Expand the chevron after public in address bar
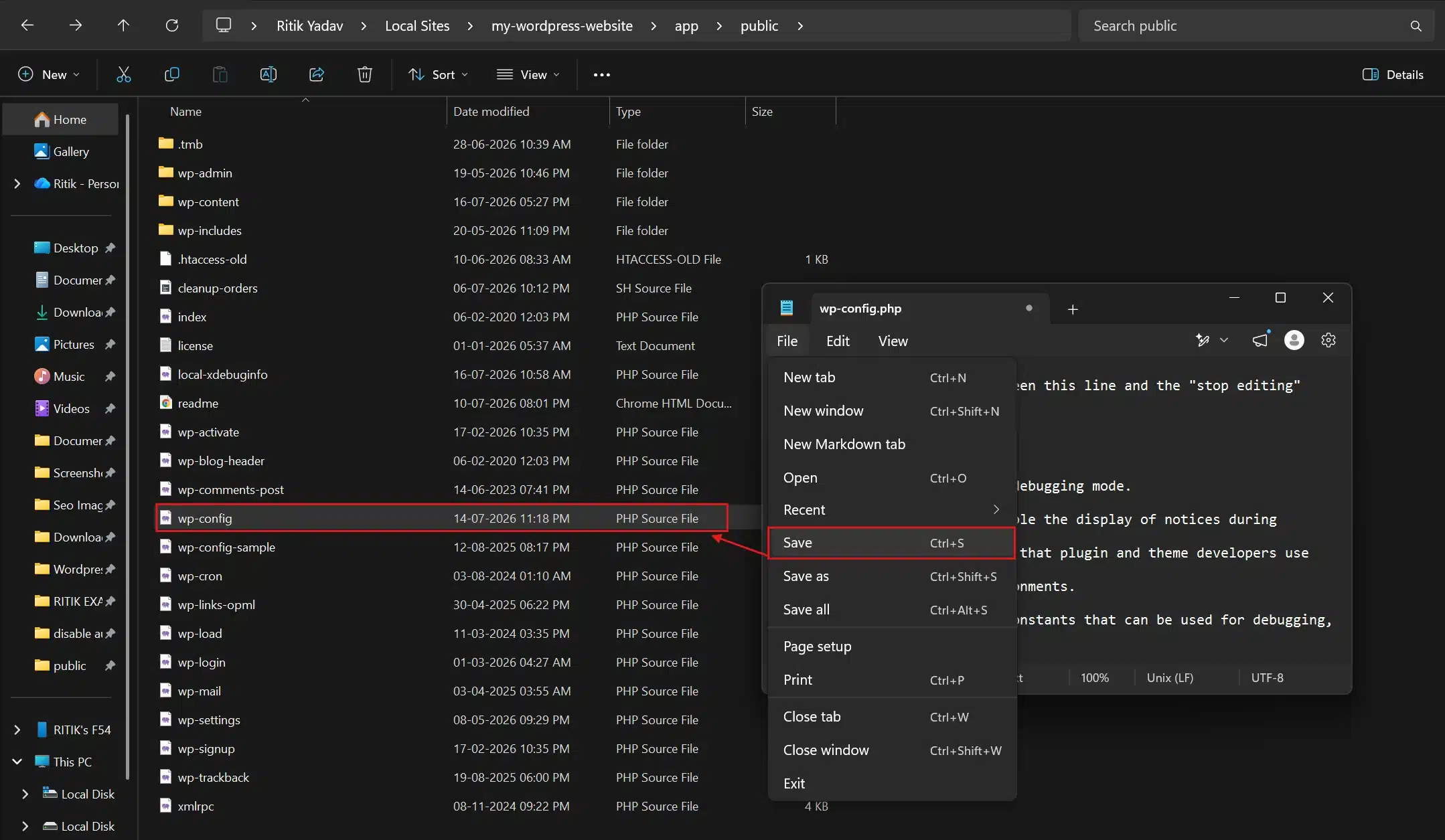 pos(800,25)
